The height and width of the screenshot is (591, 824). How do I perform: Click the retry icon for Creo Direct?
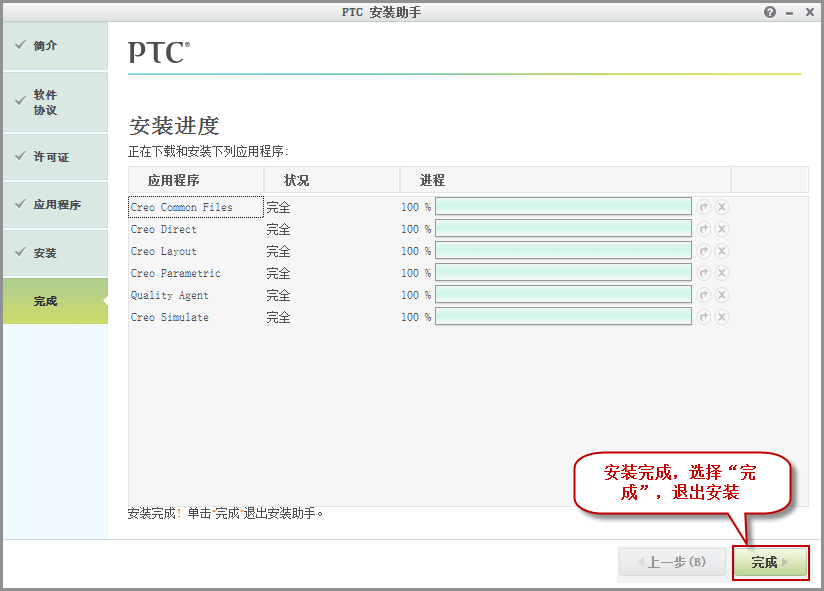tap(704, 229)
